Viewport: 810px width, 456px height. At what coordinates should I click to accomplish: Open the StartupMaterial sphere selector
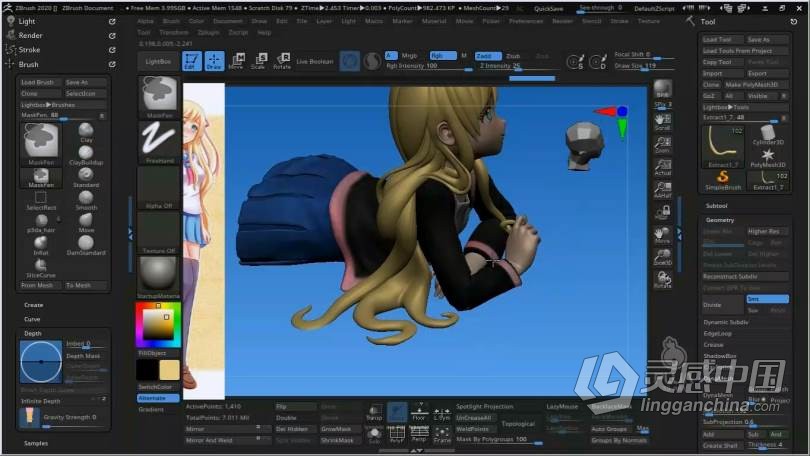point(159,277)
